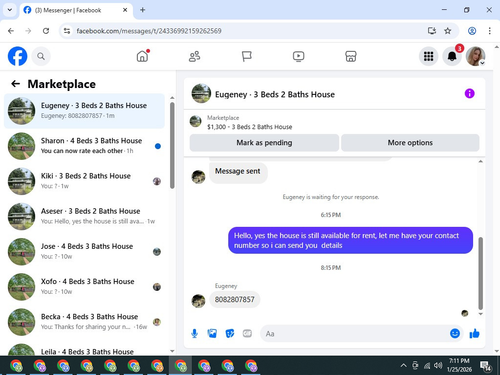500x375 pixels.
Task: Click the Sharon unread blue dot
Action: [x=158, y=146]
